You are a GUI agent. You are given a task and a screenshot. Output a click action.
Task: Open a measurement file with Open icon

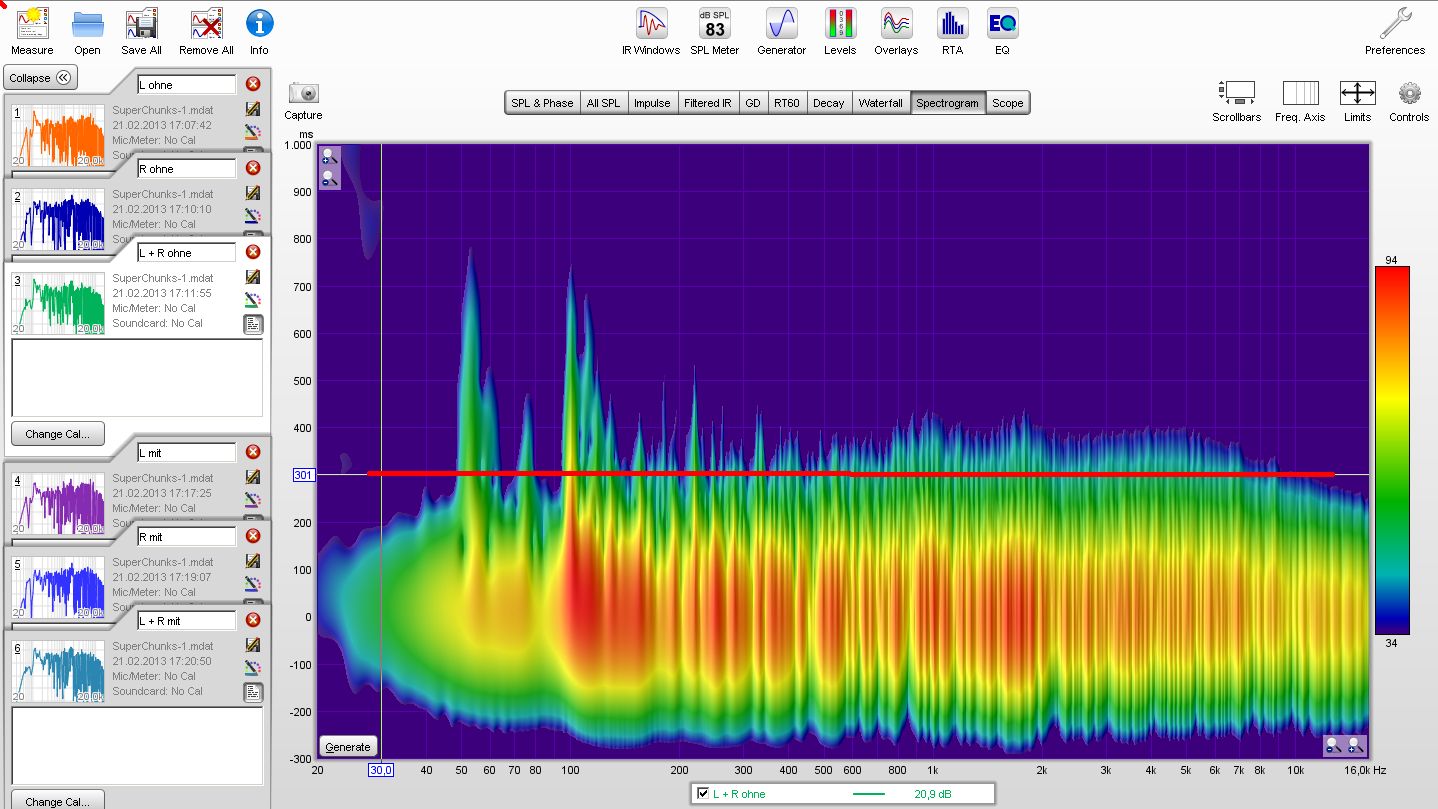tap(88, 30)
